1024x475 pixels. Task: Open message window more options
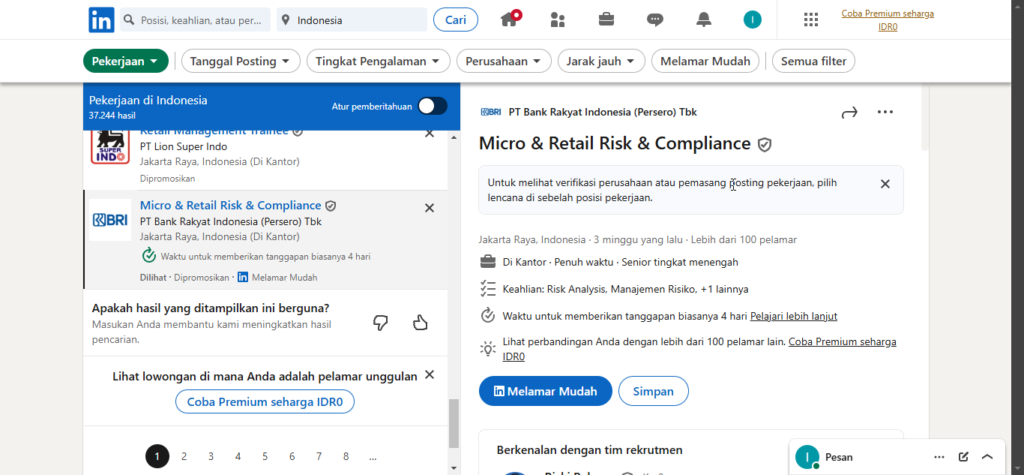pos(939,457)
